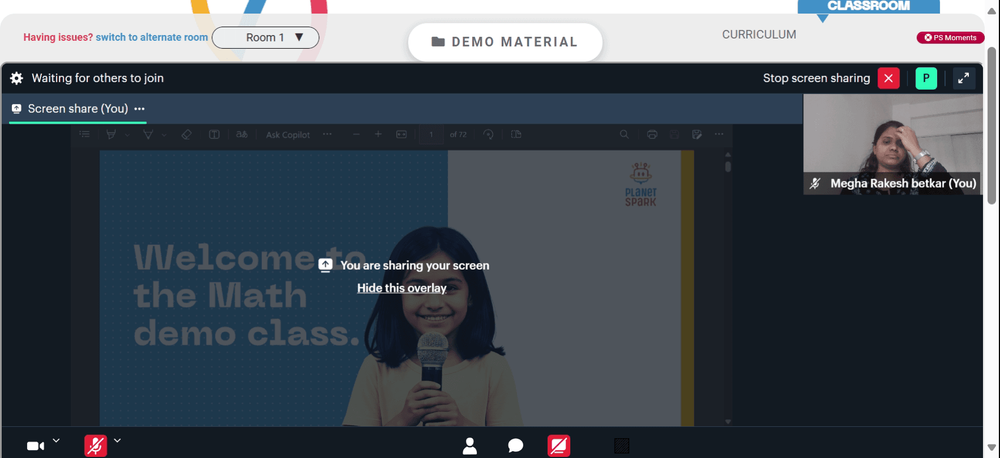
Task: Open the Room 1 dropdown
Action: [x=265, y=38]
